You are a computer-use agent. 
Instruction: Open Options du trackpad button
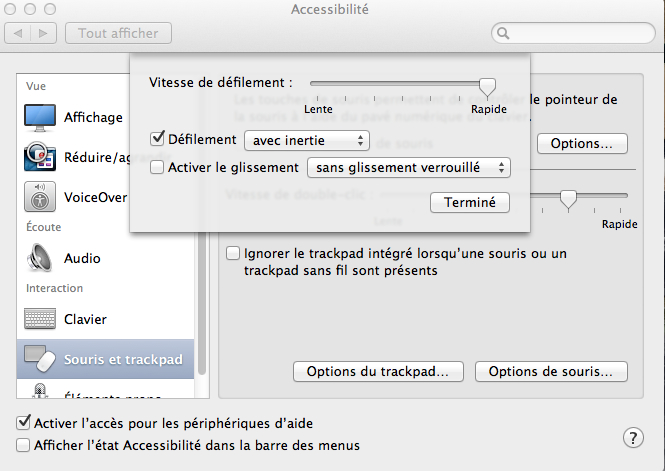[x=378, y=371]
